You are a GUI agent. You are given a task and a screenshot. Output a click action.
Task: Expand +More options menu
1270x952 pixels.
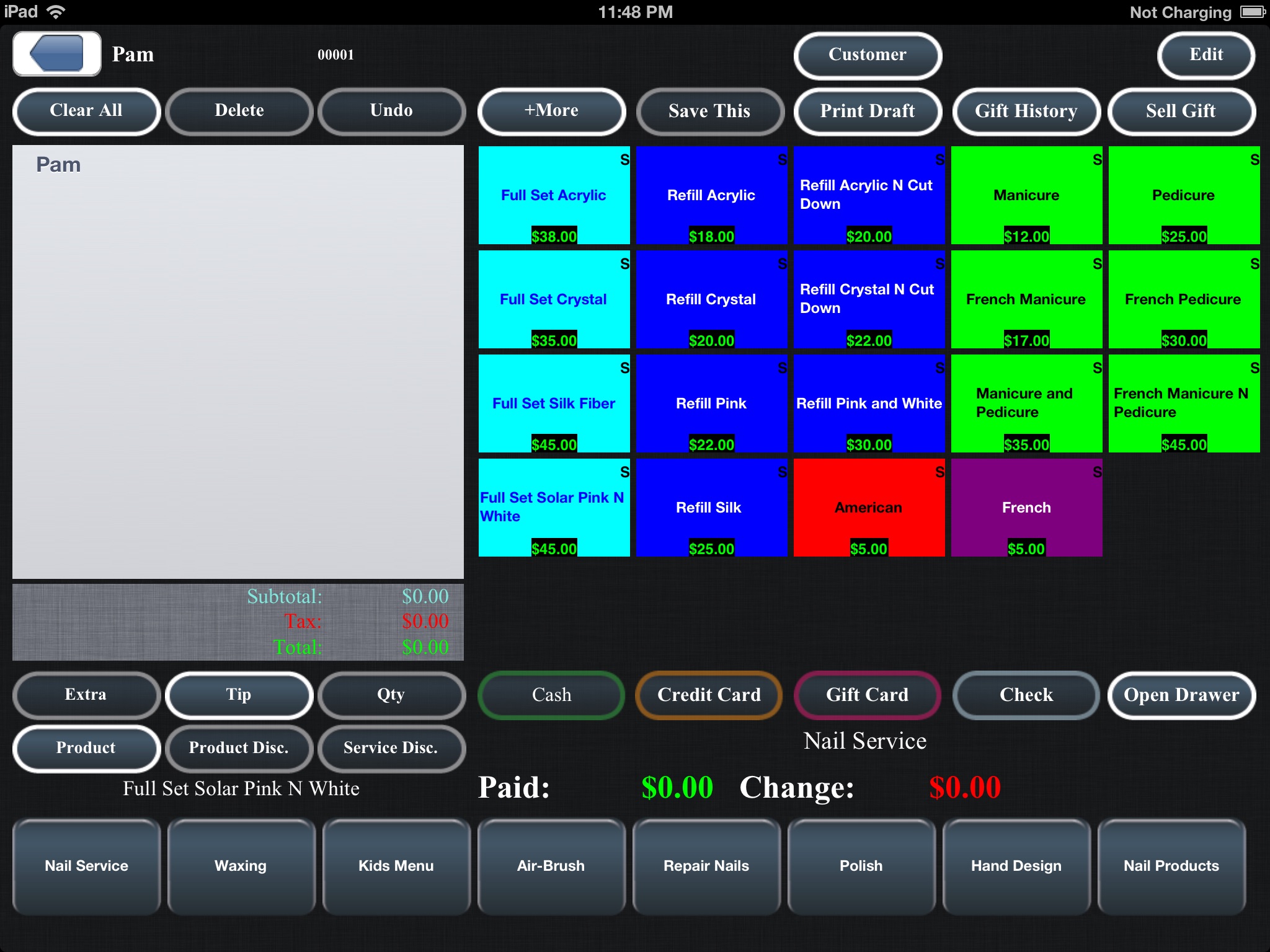point(550,109)
